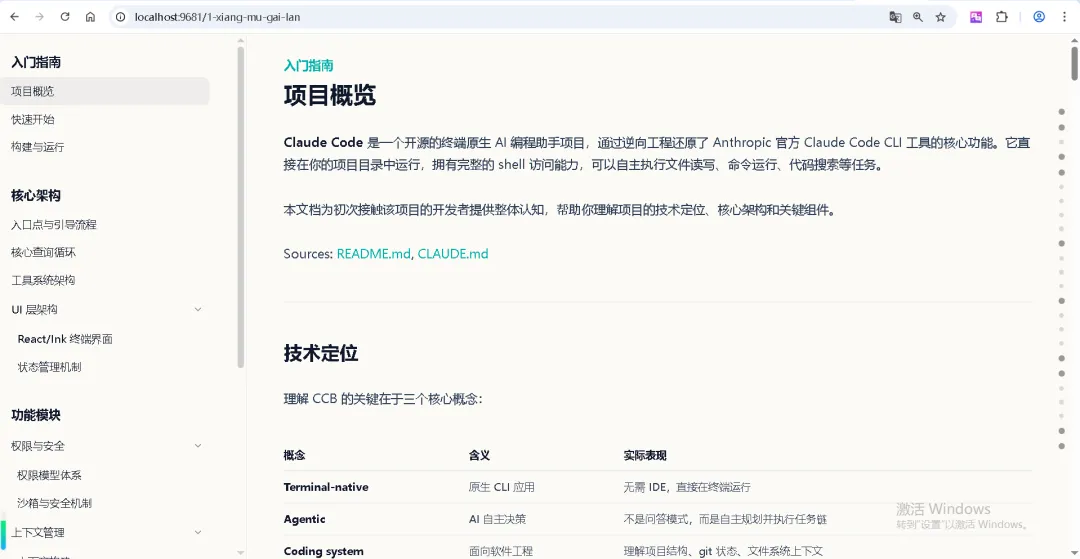Click the Terminal-native table cell
The image size is (1080, 559).
(x=326, y=487)
